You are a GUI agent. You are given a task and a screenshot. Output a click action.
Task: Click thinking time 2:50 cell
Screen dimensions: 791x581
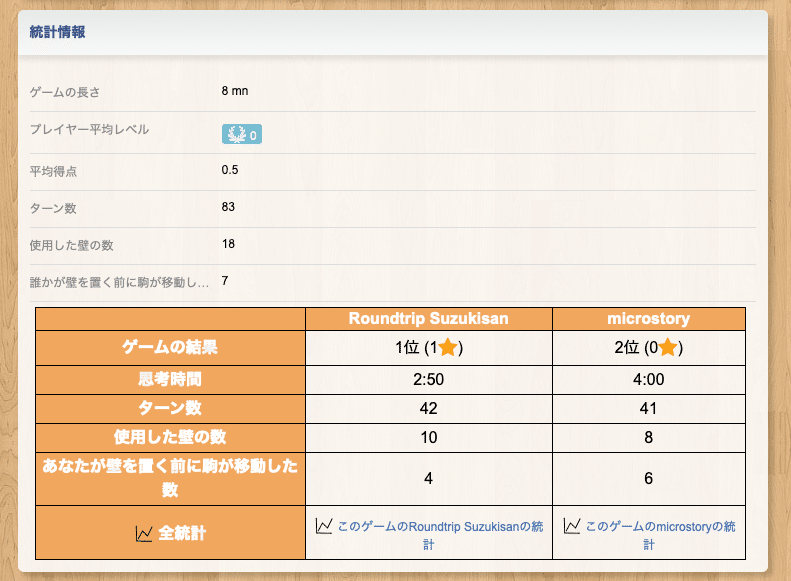429,380
